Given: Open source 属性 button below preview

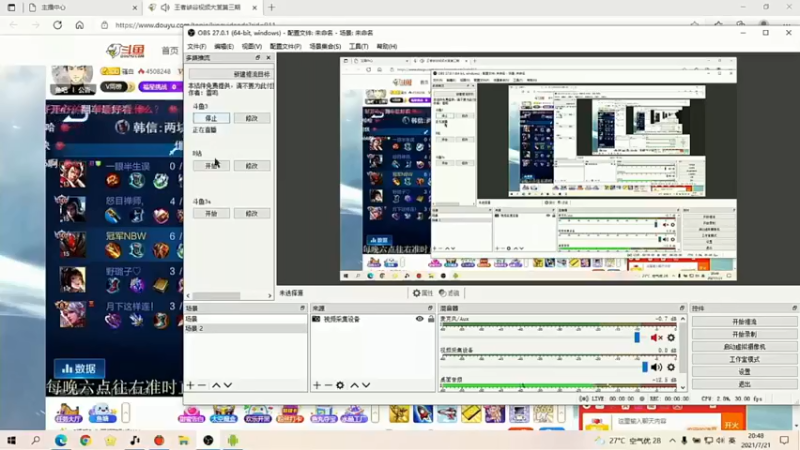Looking at the screenshot, I should 422,293.
